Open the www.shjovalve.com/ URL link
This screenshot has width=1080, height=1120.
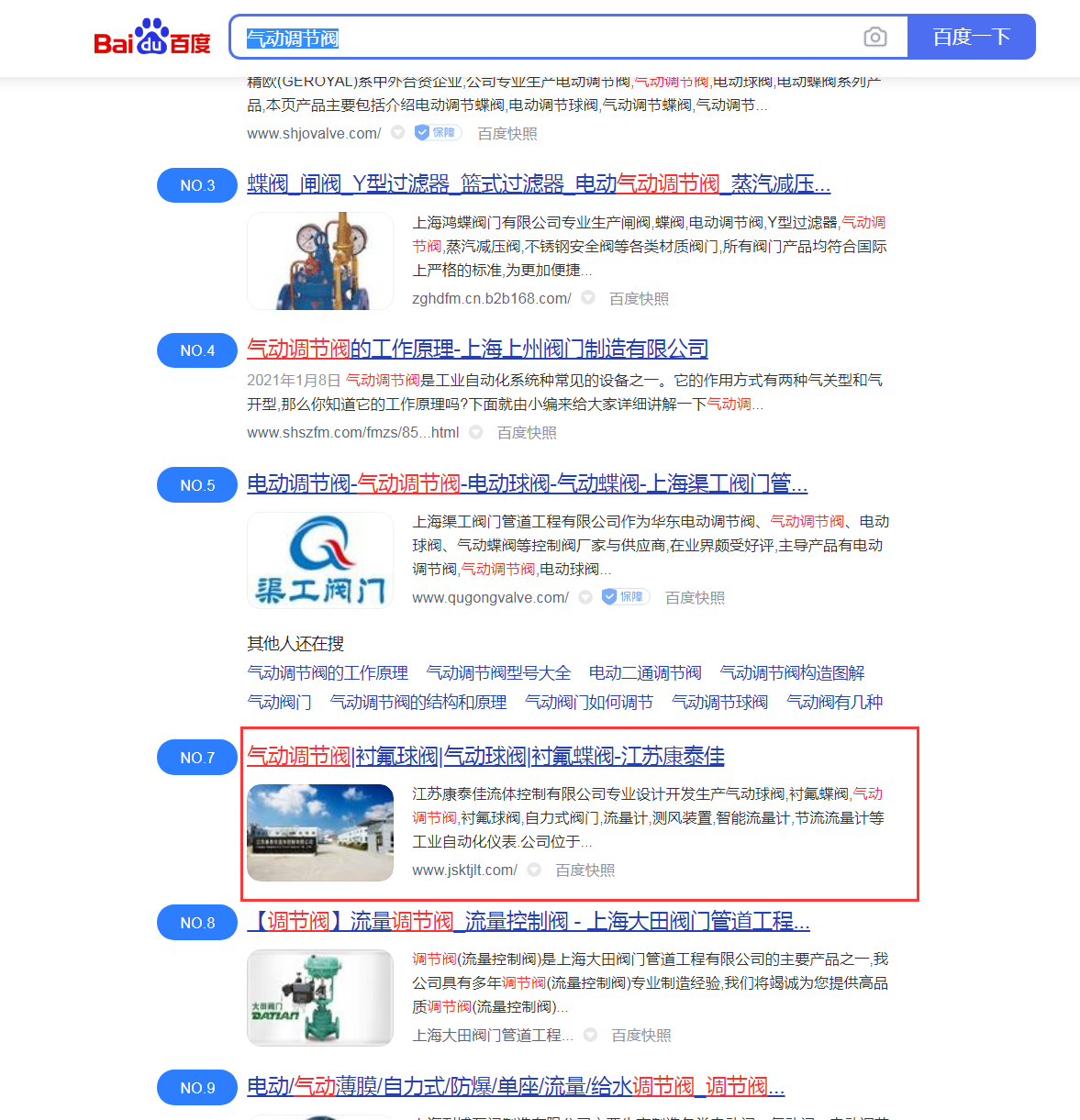(314, 133)
